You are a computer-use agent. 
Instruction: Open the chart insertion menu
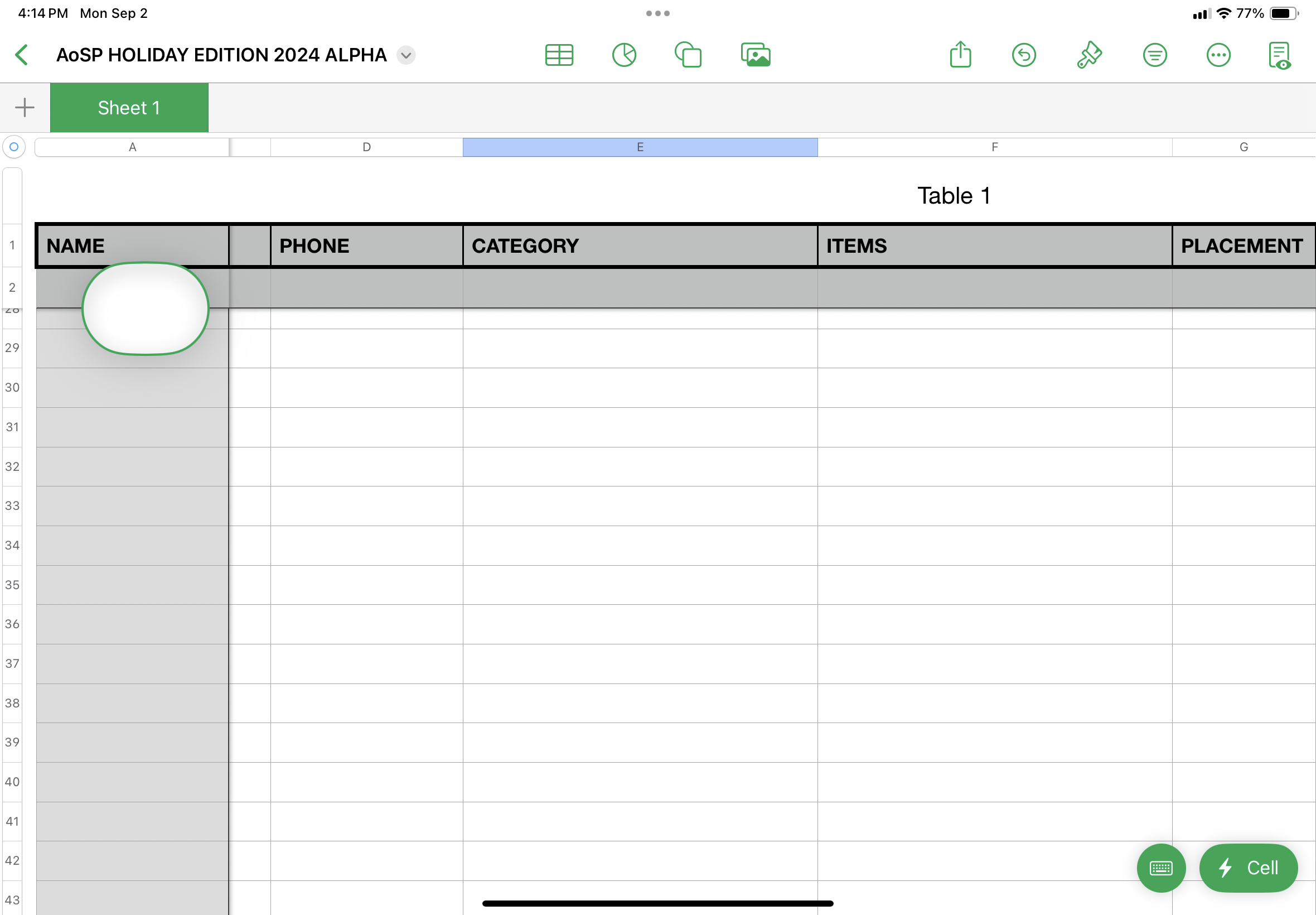[x=624, y=55]
